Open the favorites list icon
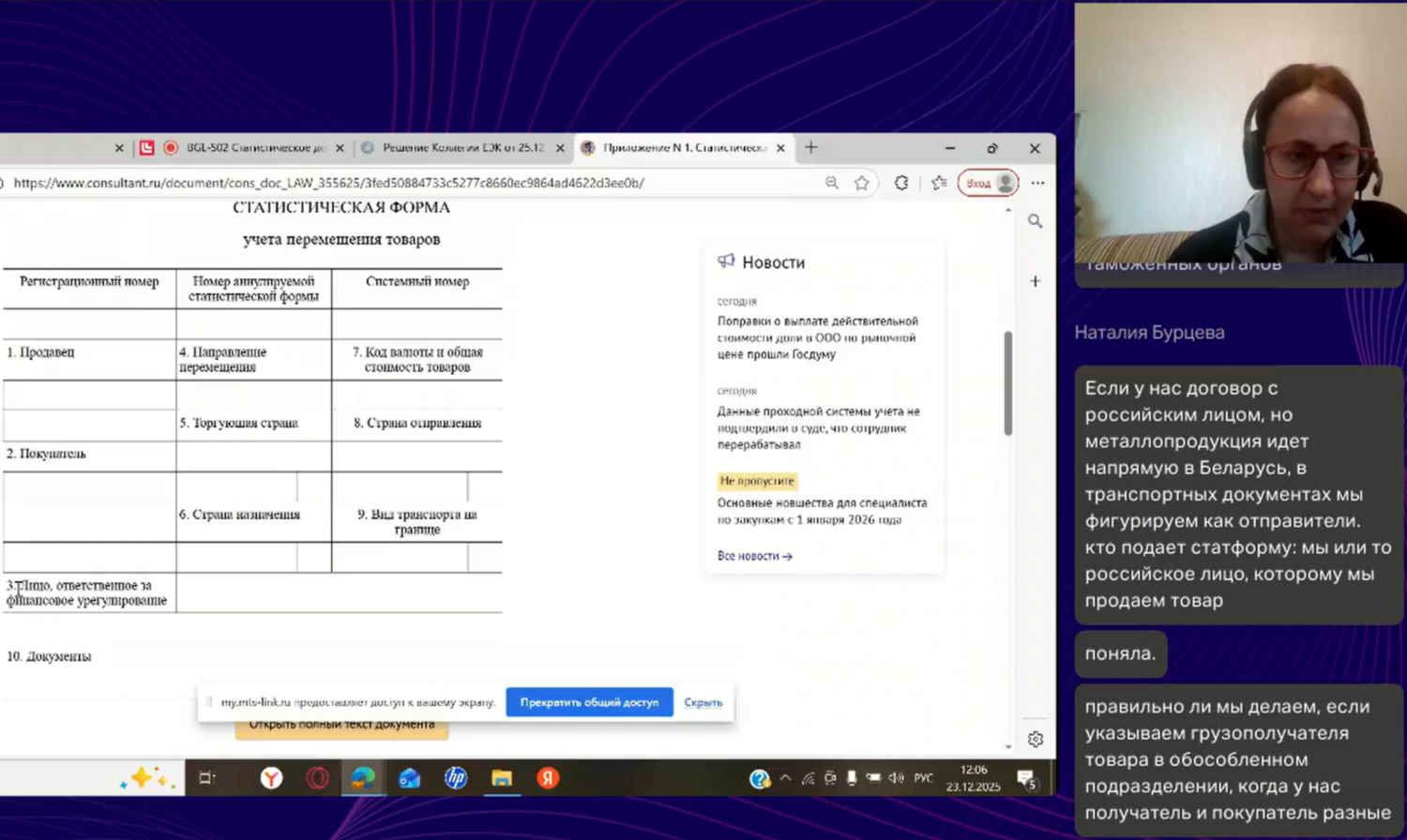Screen dimensions: 1407x840 tap(939, 183)
